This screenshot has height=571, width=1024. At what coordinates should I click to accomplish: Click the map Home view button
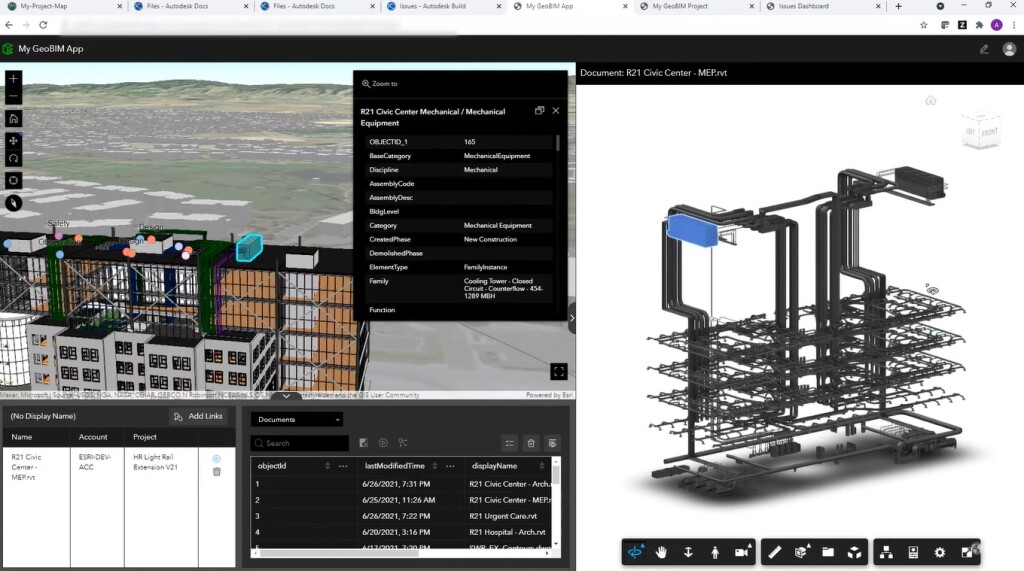13,118
